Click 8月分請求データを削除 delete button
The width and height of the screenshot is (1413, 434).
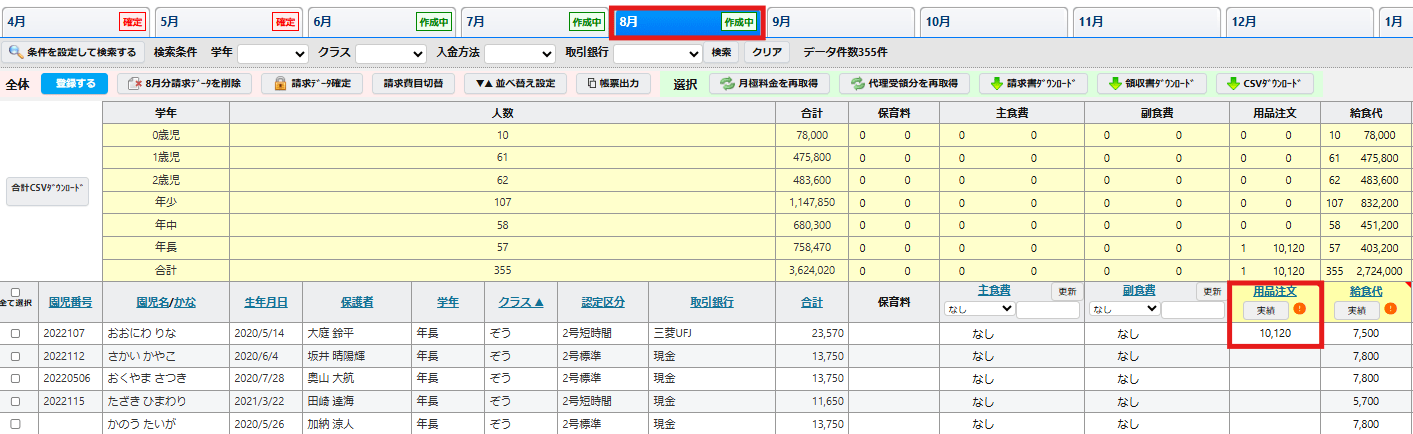pos(184,84)
